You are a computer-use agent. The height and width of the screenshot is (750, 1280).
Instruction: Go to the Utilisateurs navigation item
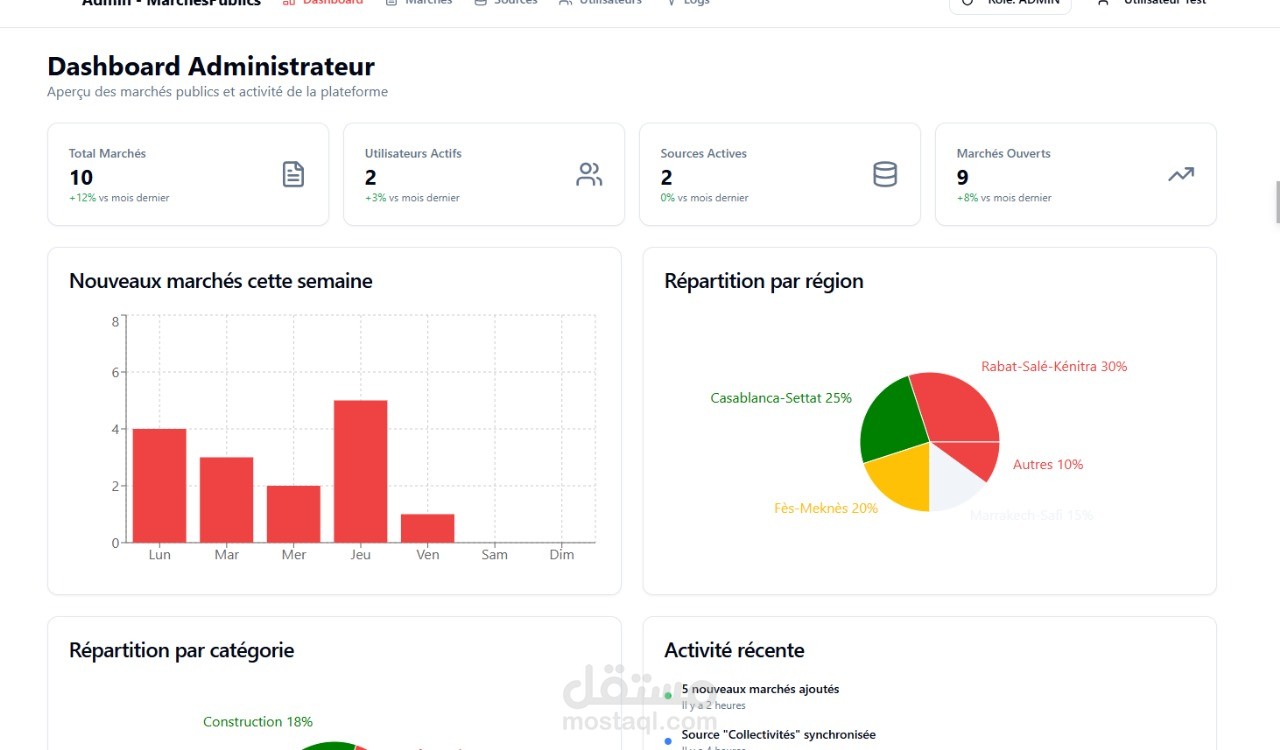click(600, 2)
